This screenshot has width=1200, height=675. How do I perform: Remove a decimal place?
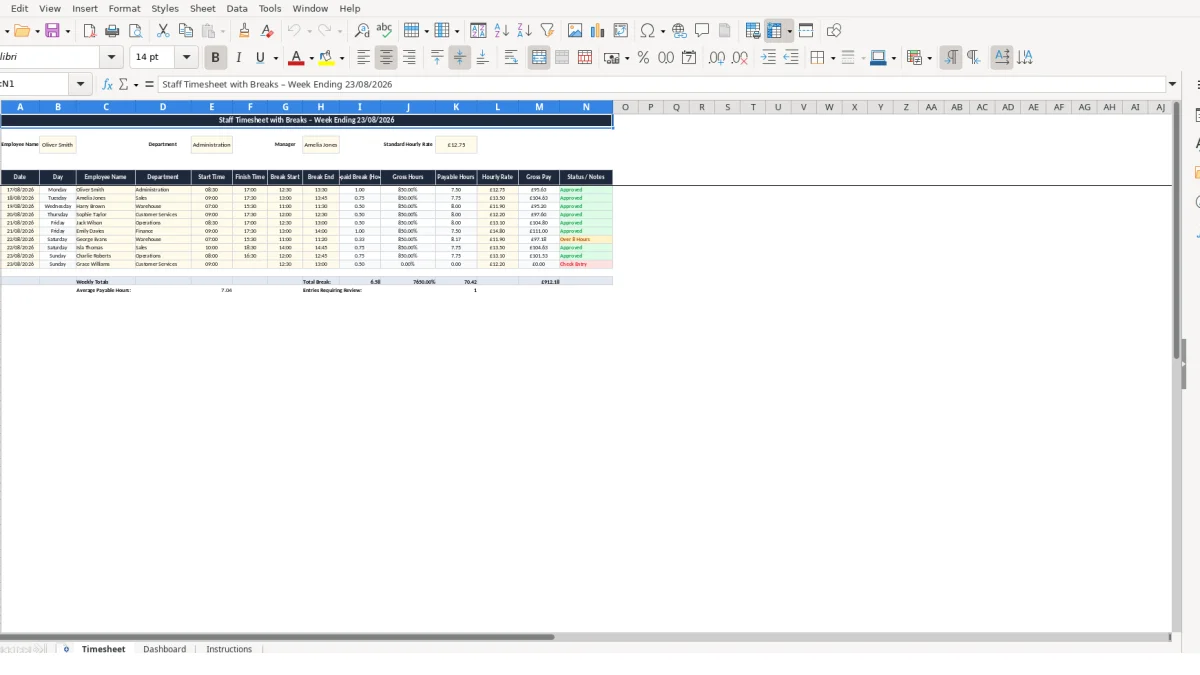coord(740,58)
